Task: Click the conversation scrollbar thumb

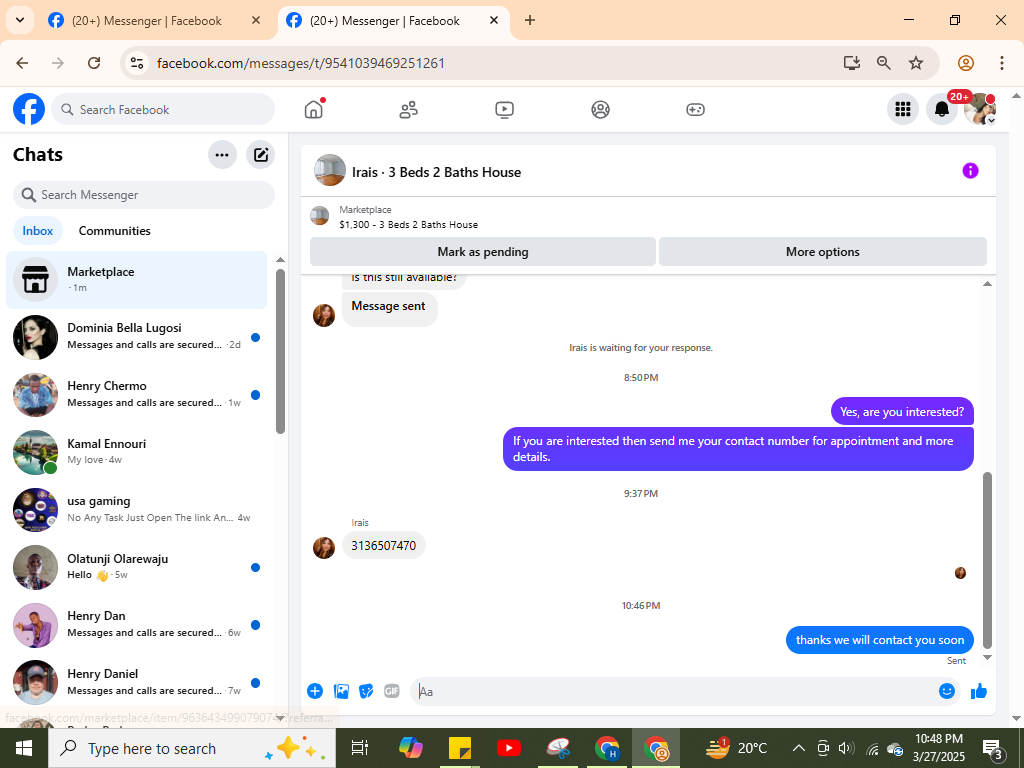Action: pos(987,560)
